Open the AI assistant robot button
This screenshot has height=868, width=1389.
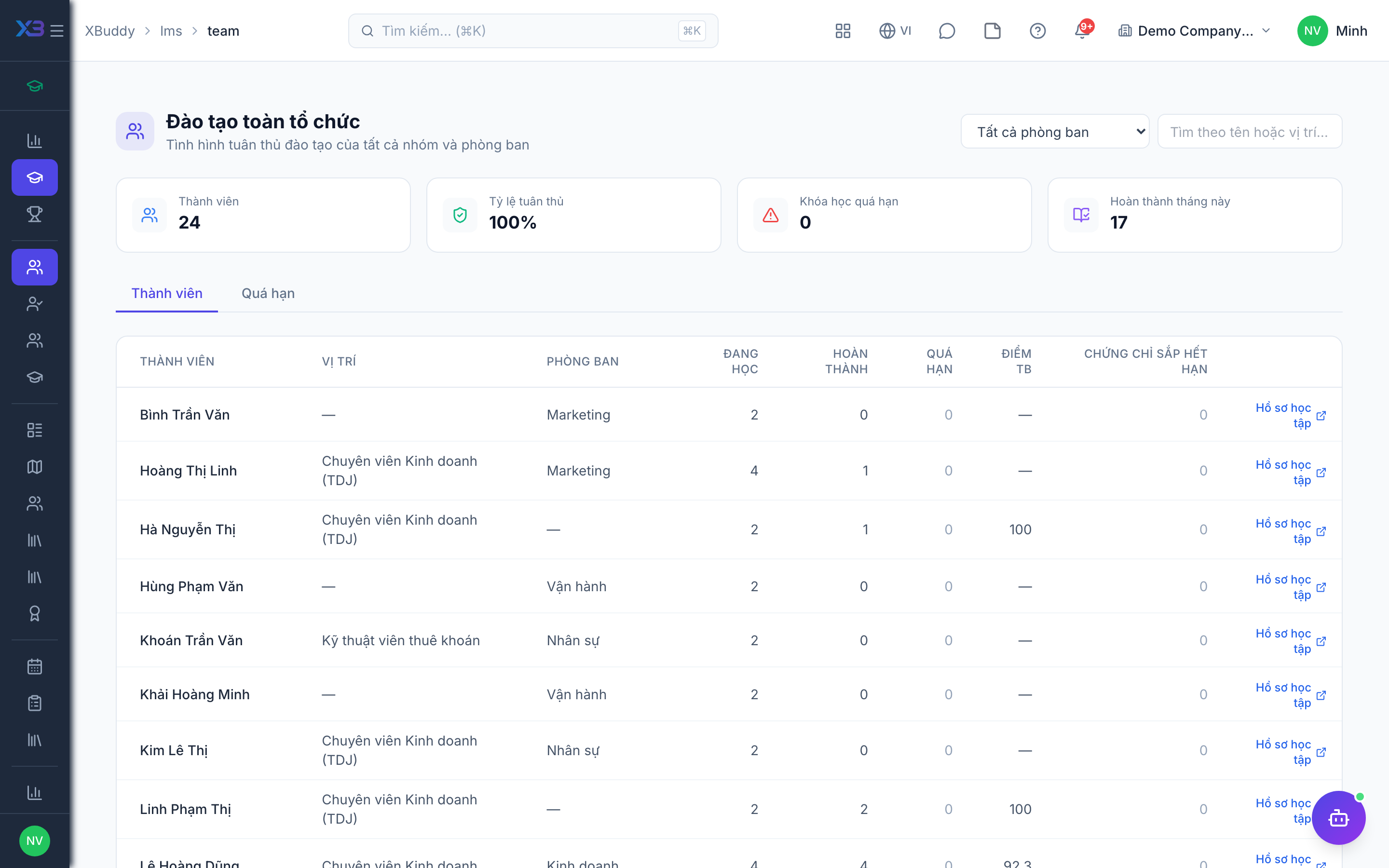[1338, 817]
